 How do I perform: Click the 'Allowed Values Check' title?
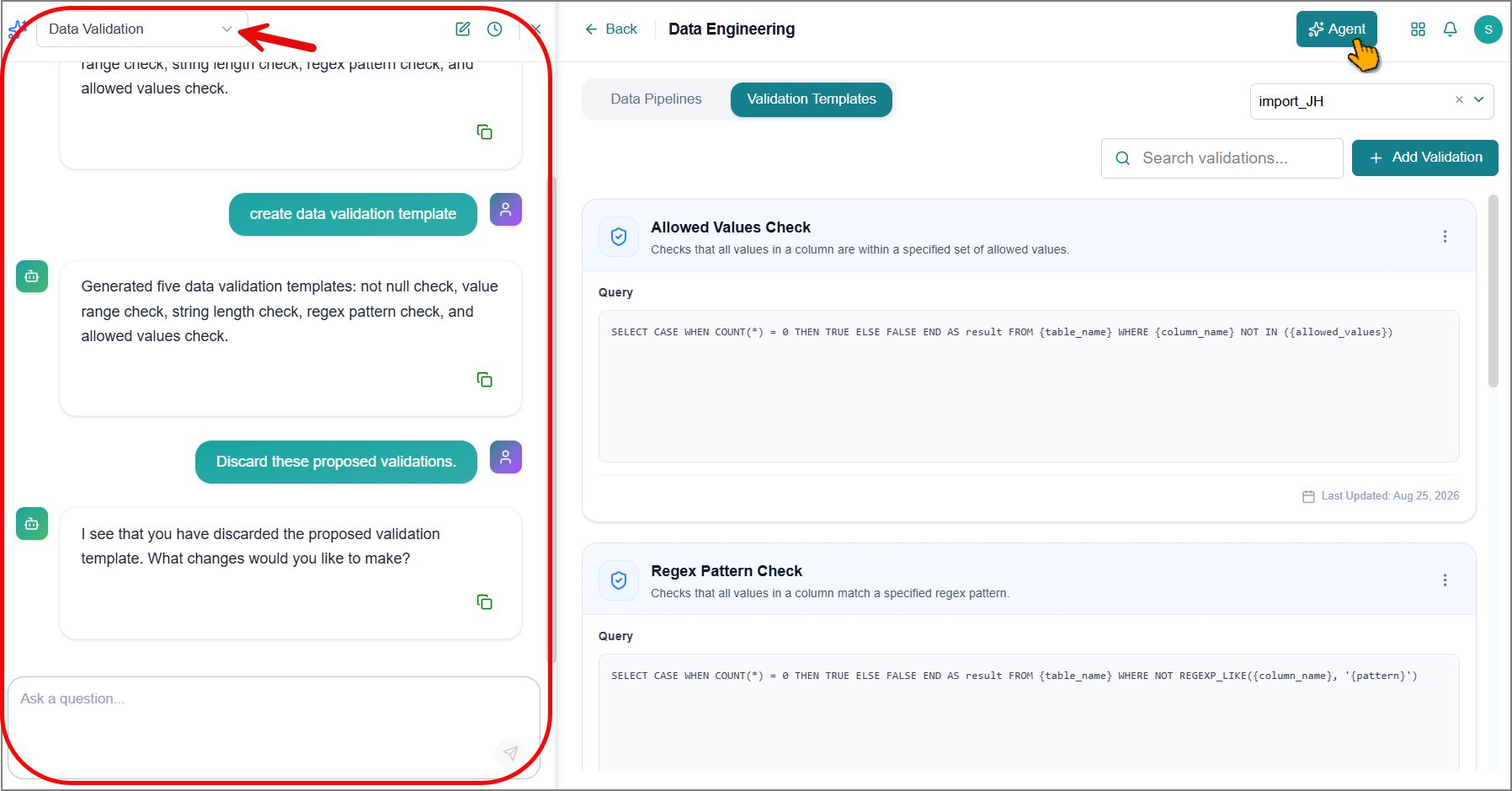[x=731, y=227]
